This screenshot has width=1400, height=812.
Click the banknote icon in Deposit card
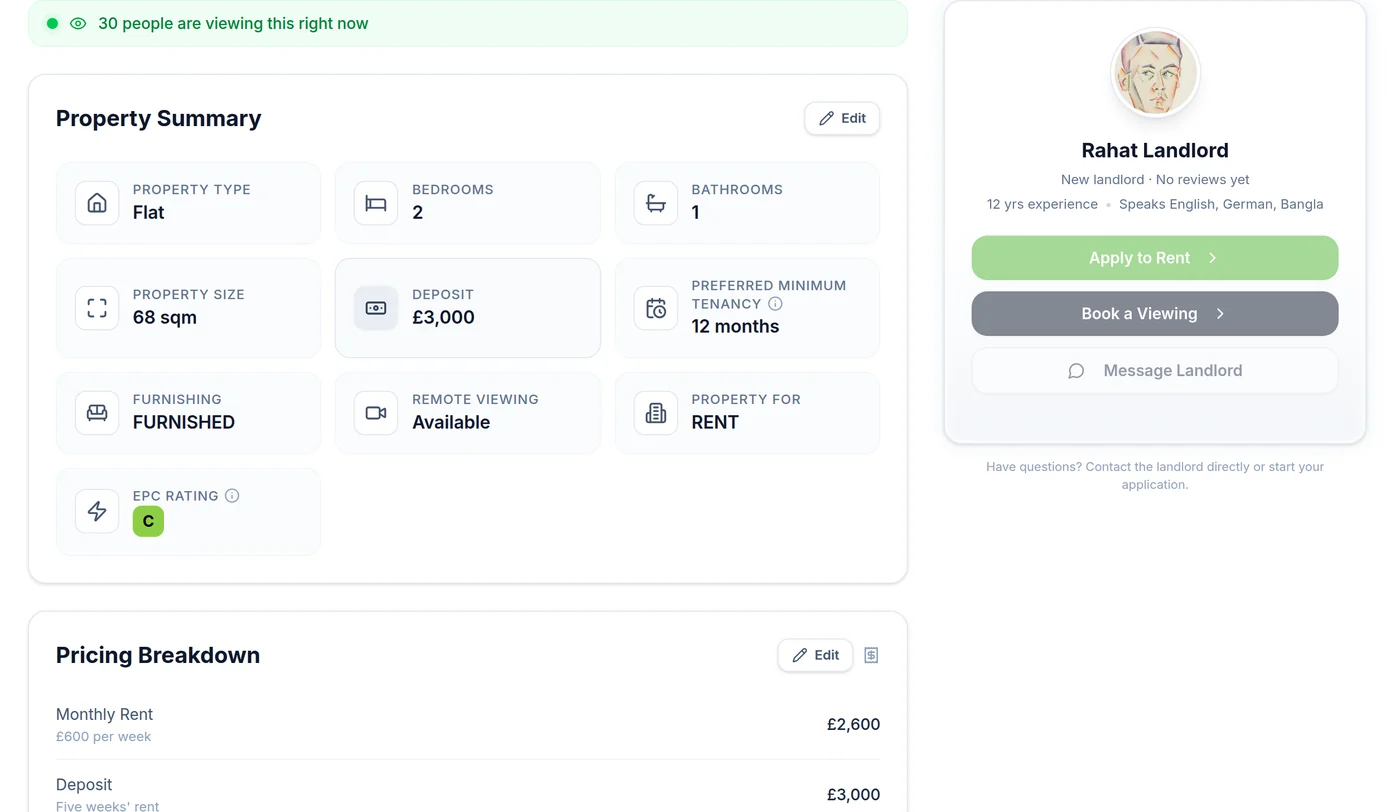376,308
